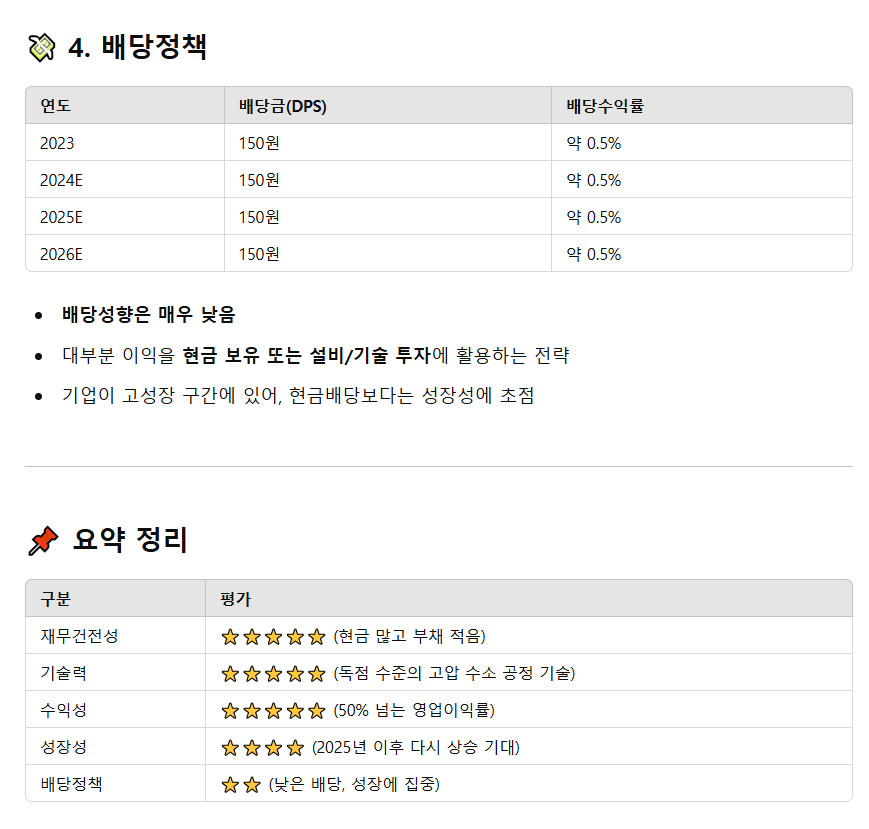Click the 요약 정리 heading text
The image size is (869, 829).
(130, 541)
